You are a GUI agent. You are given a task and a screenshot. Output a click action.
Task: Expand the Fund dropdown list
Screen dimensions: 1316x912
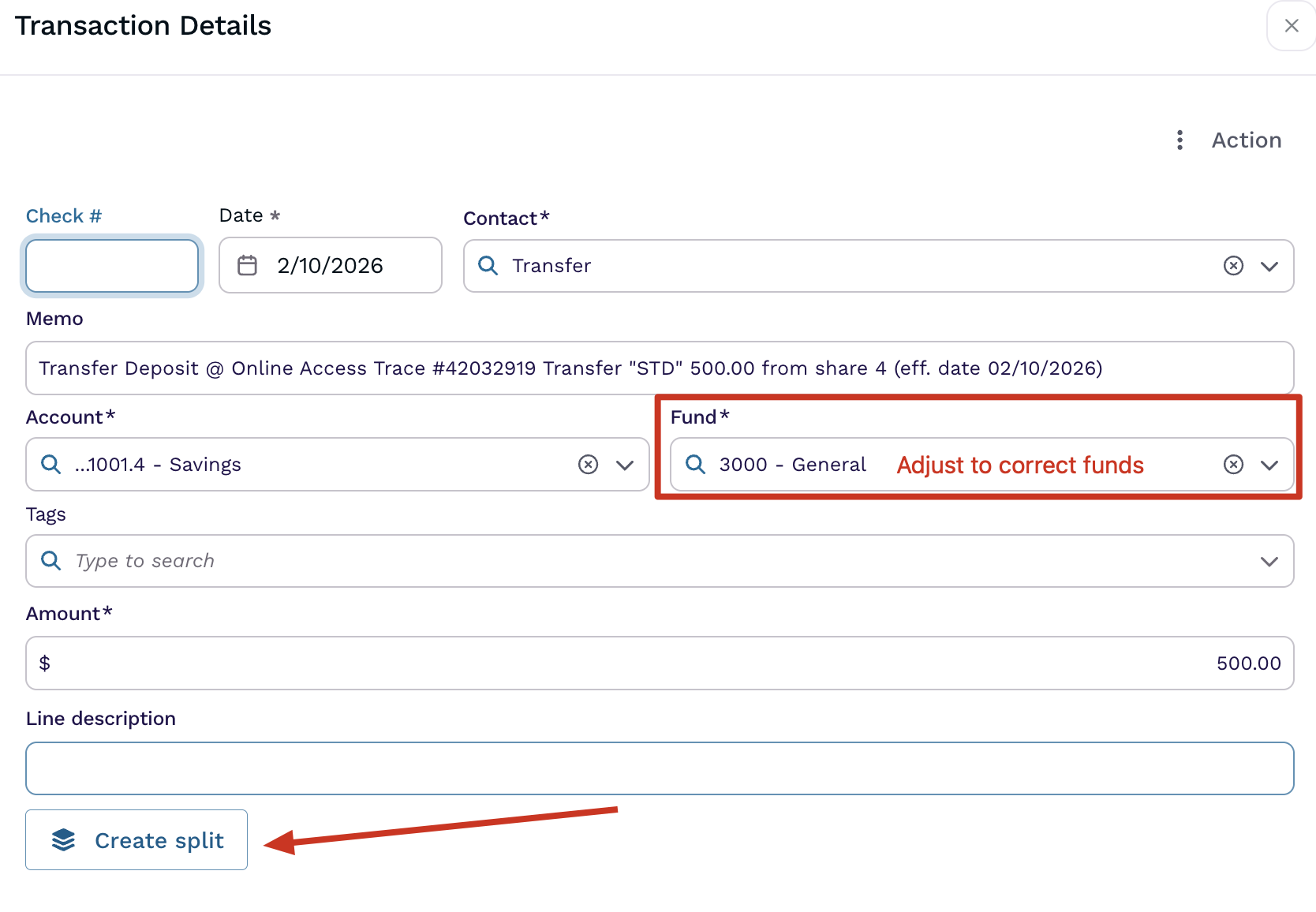(1269, 465)
